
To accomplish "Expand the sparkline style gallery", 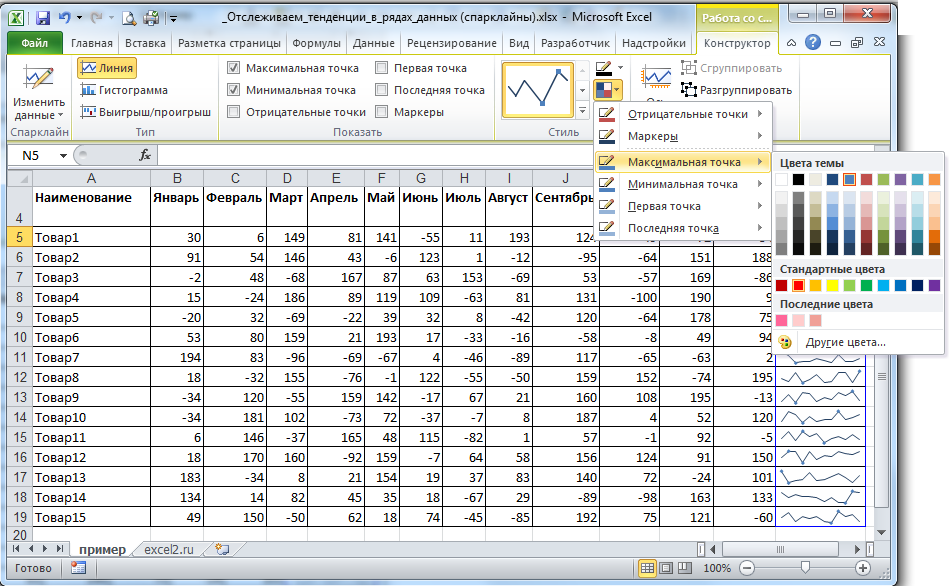I will click(x=583, y=110).
